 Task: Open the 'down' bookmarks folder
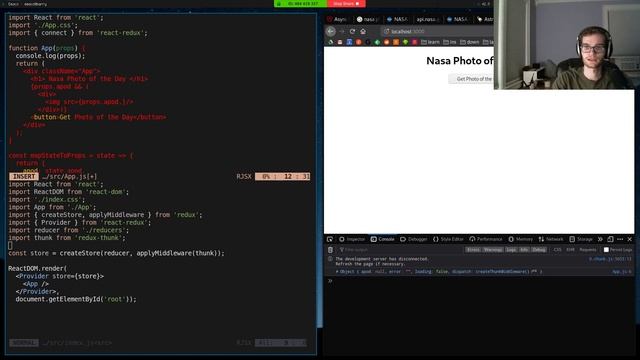pos(469,42)
